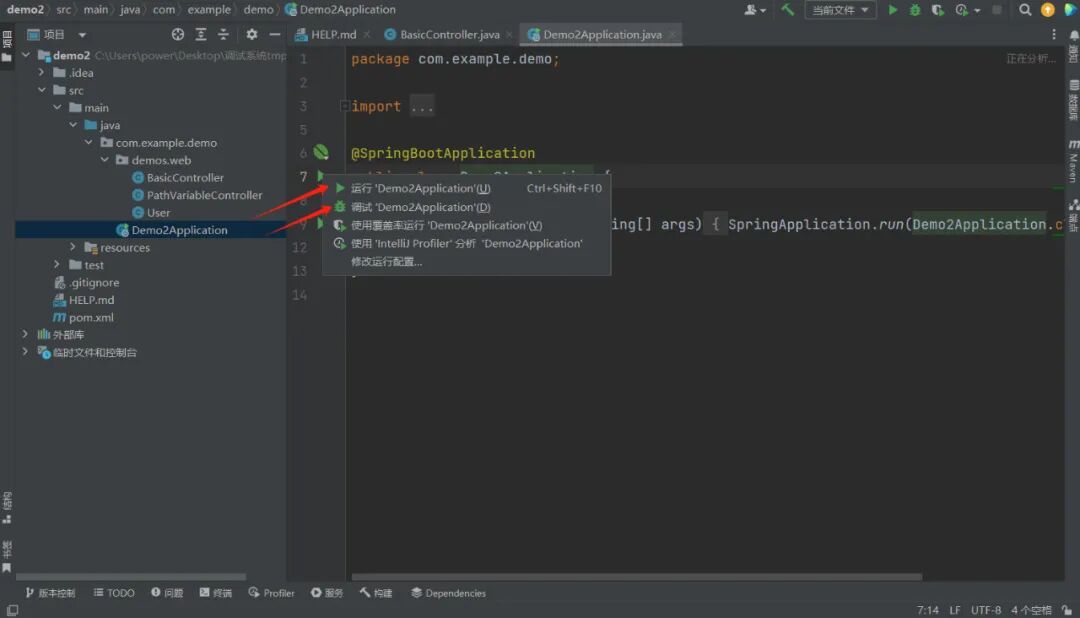
Task: Open Terminal tool window
Action: coord(216,593)
